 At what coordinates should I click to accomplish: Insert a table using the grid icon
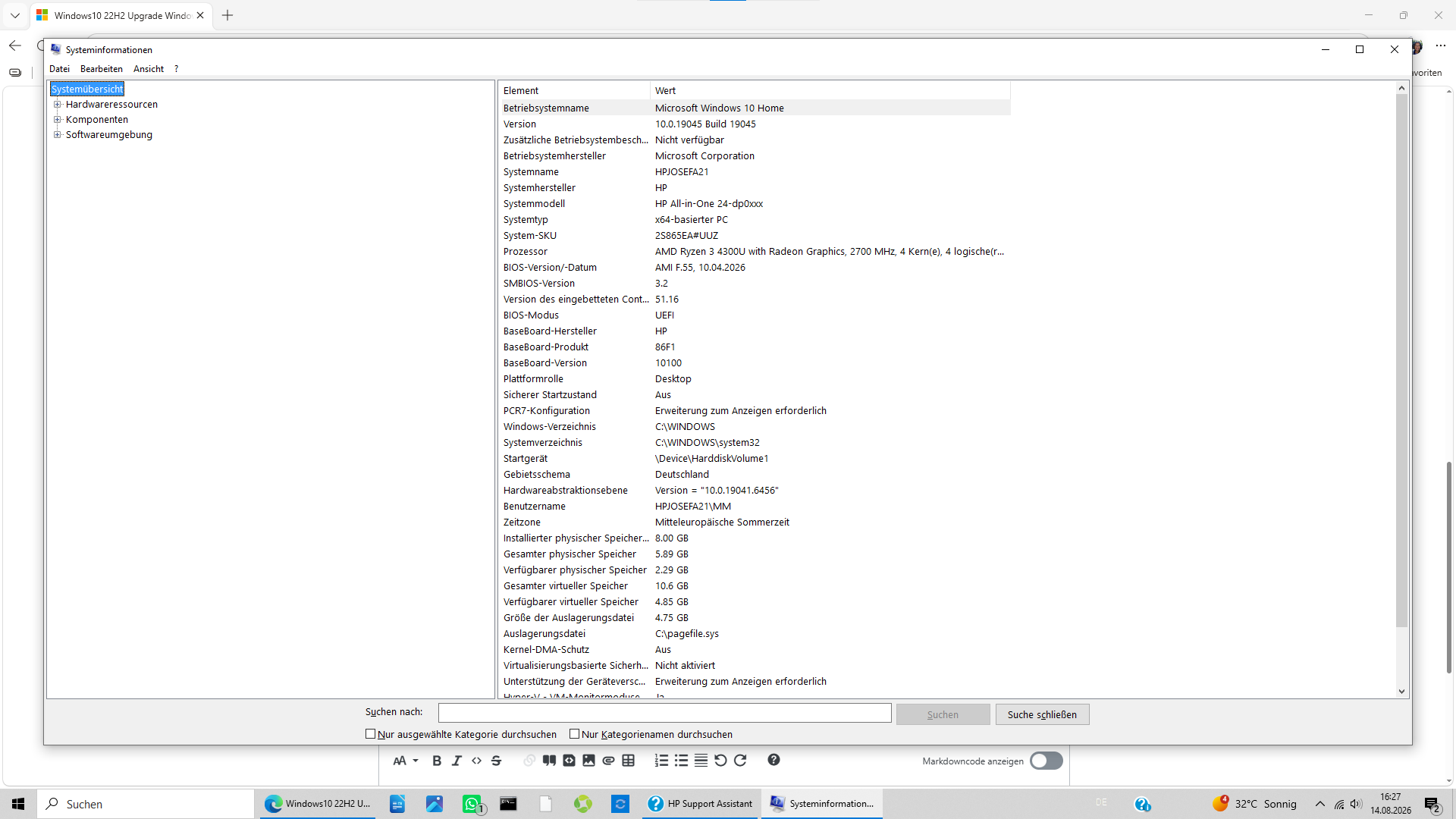click(x=628, y=761)
